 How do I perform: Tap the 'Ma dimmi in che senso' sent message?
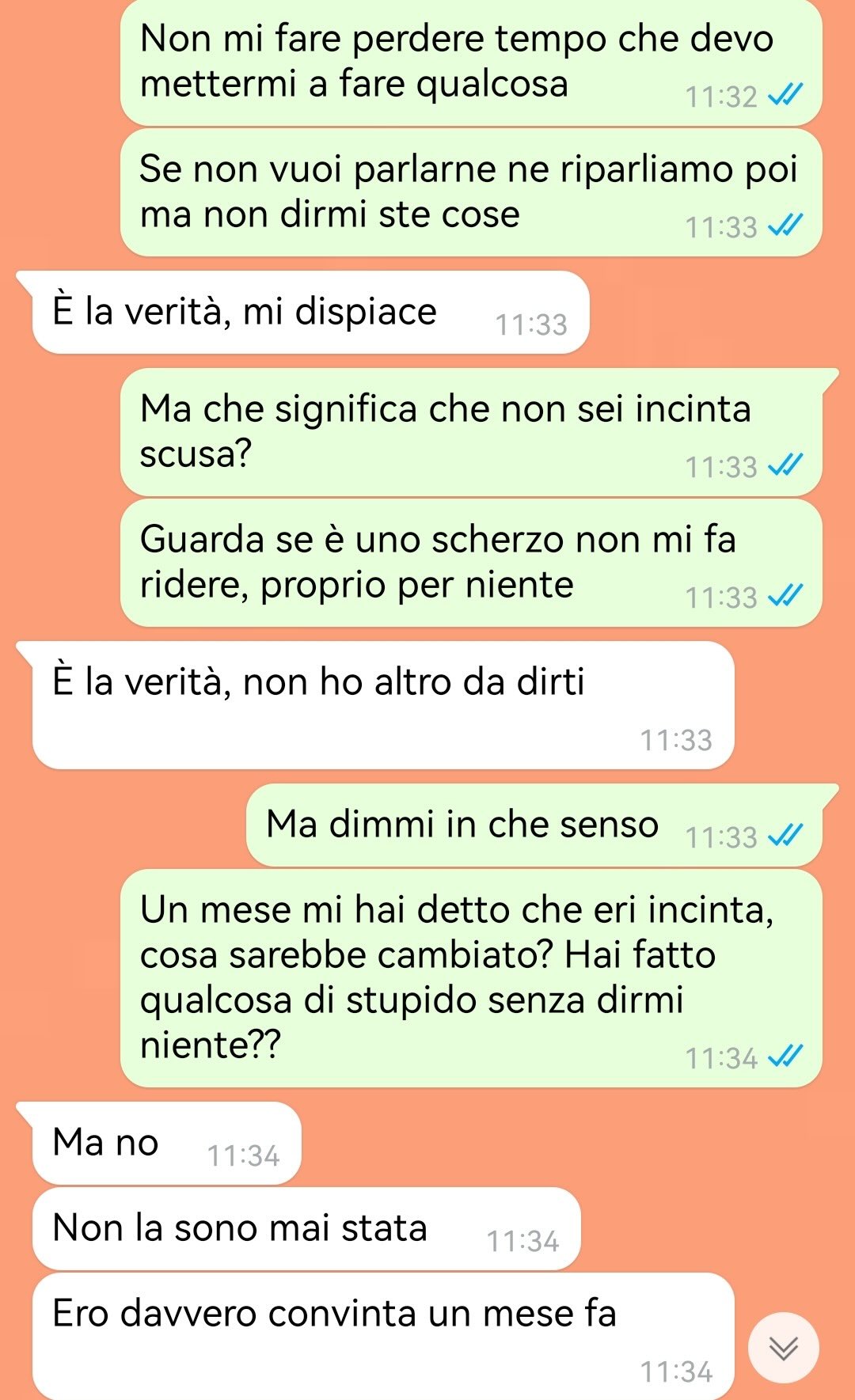tap(534, 825)
